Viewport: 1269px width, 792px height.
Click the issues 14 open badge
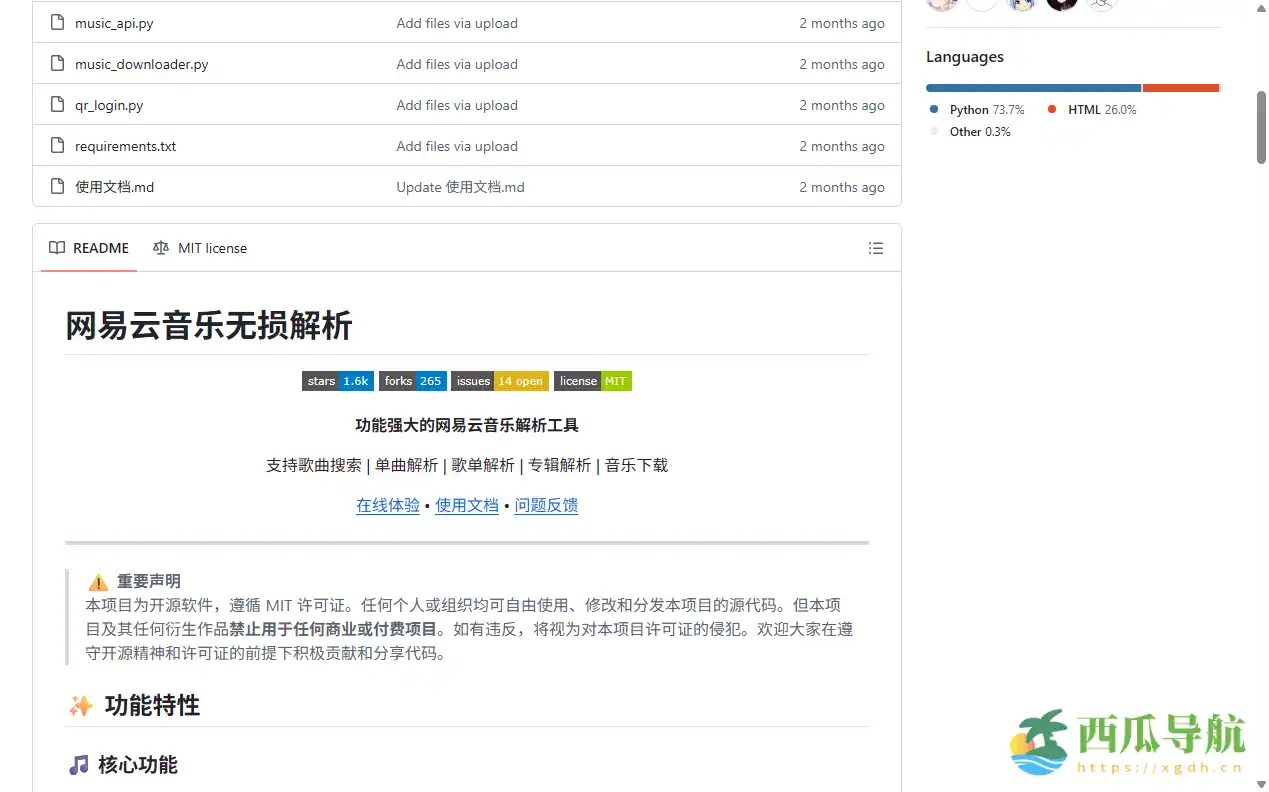click(x=499, y=380)
